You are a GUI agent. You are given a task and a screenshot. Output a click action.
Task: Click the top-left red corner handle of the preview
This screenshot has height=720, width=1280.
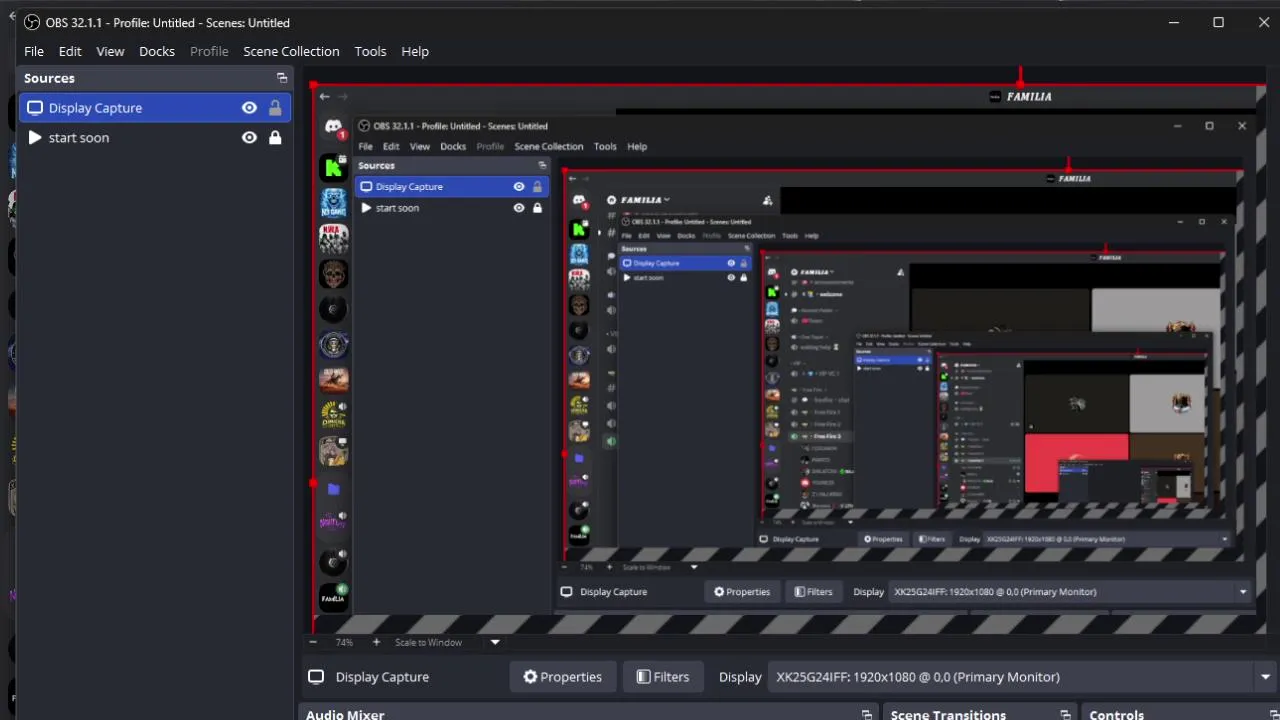tap(314, 86)
